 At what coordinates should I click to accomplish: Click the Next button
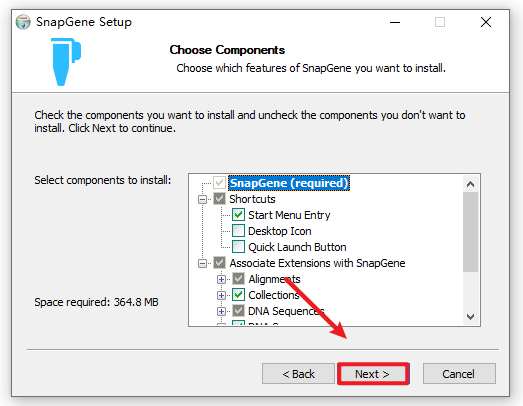pyautogui.click(x=373, y=374)
